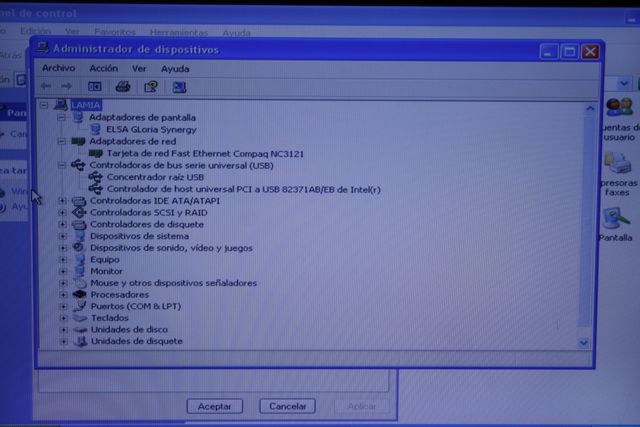Screen dimensions: 640x427
Task: Click the Intel 82371AB/EB USB controller icon
Action: pos(96,189)
